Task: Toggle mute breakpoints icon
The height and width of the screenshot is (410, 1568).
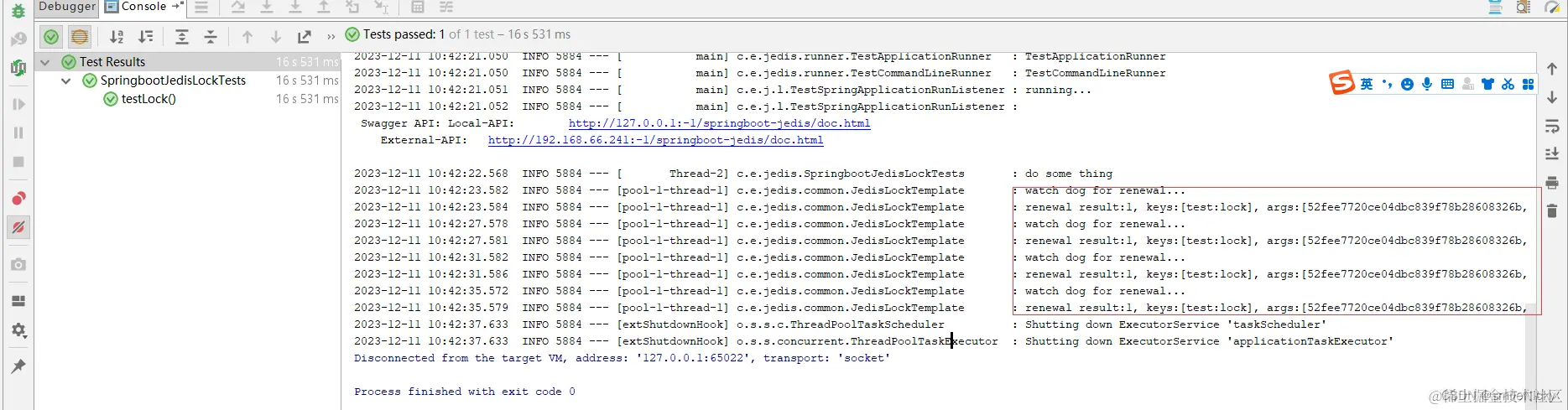Action: click(18, 227)
